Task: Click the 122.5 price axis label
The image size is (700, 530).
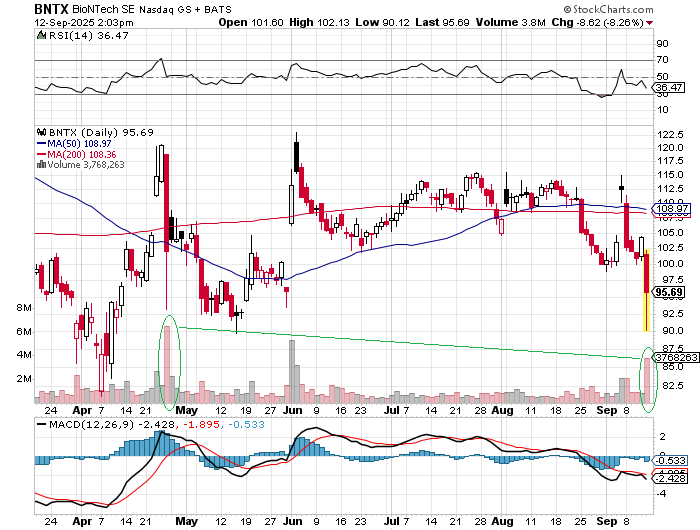Action: pos(673,135)
